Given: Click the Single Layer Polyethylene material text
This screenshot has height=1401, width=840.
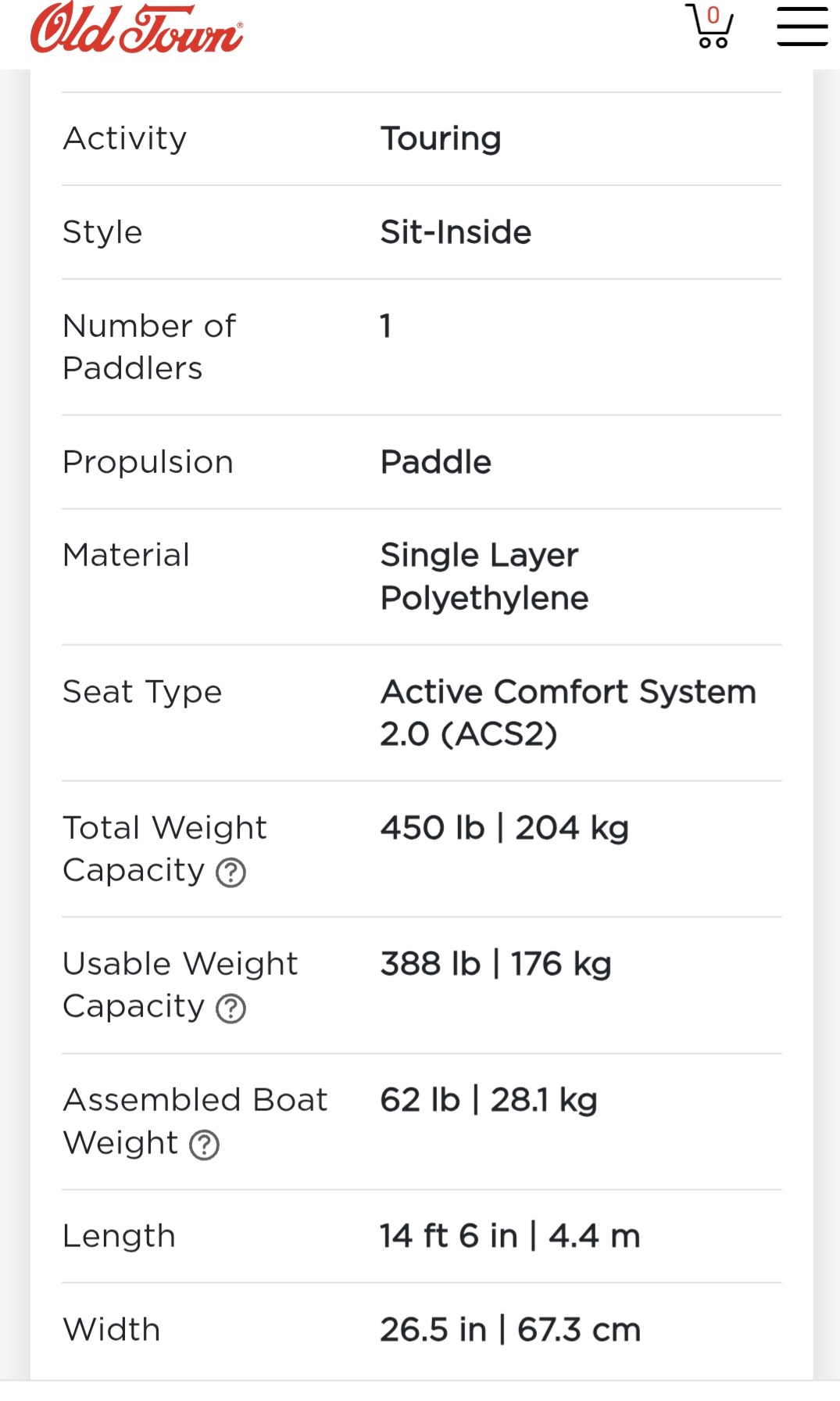Looking at the screenshot, I should tap(484, 576).
